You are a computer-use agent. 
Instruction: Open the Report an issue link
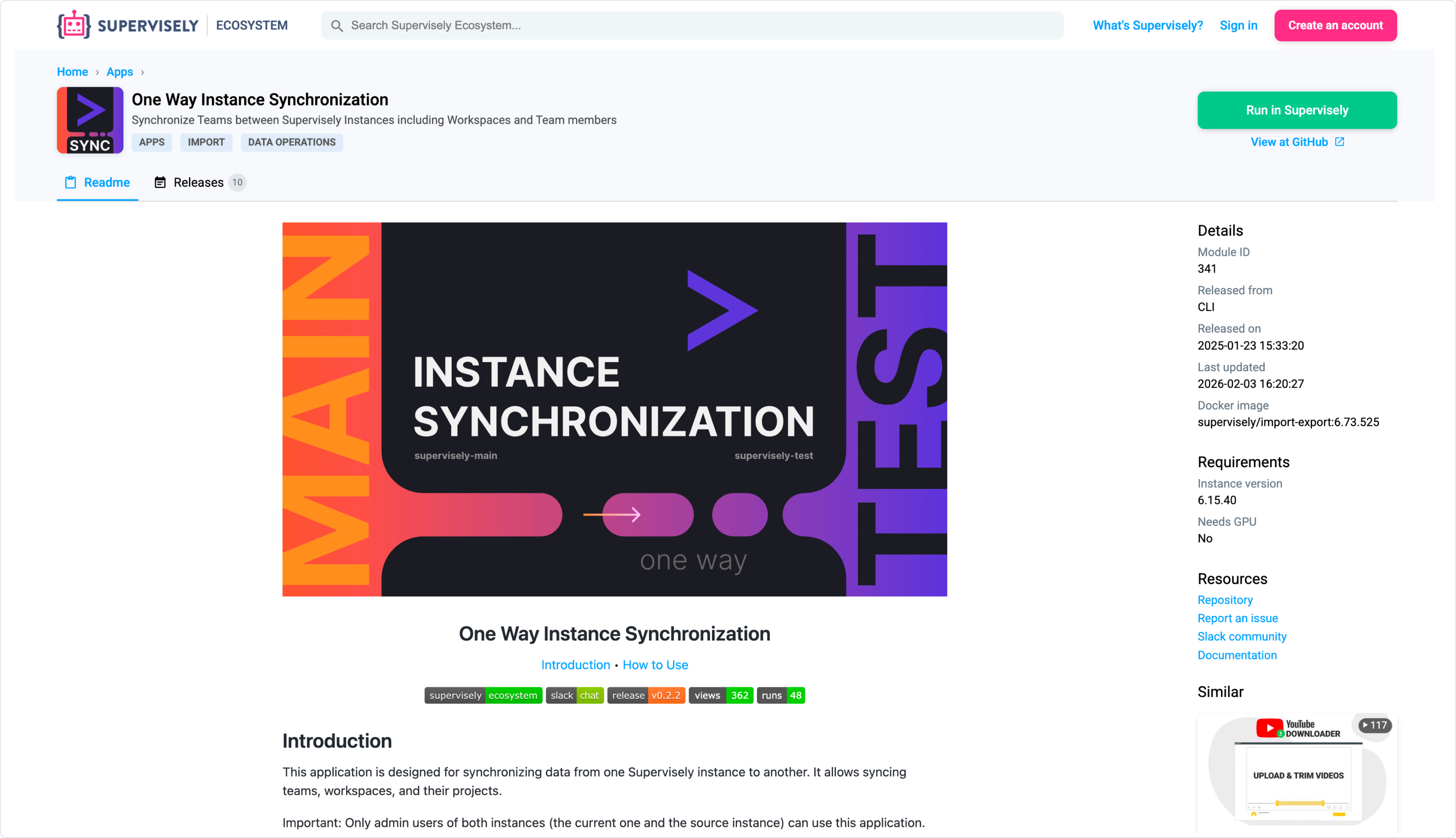tap(1237, 618)
